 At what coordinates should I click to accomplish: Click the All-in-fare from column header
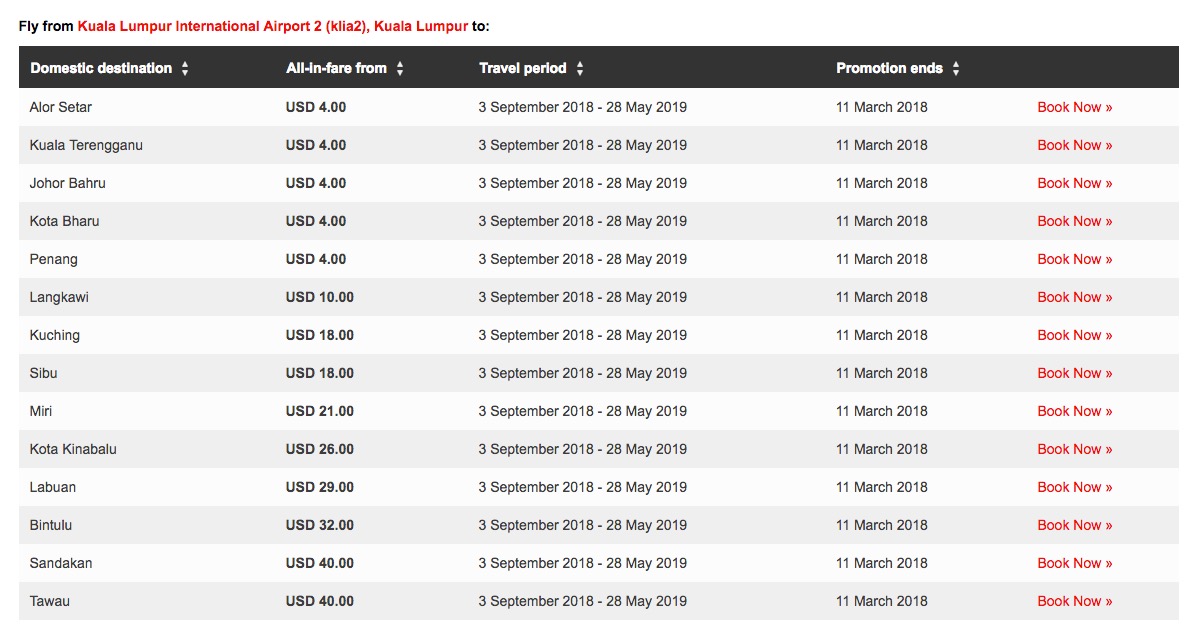pyautogui.click(x=336, y=69)
